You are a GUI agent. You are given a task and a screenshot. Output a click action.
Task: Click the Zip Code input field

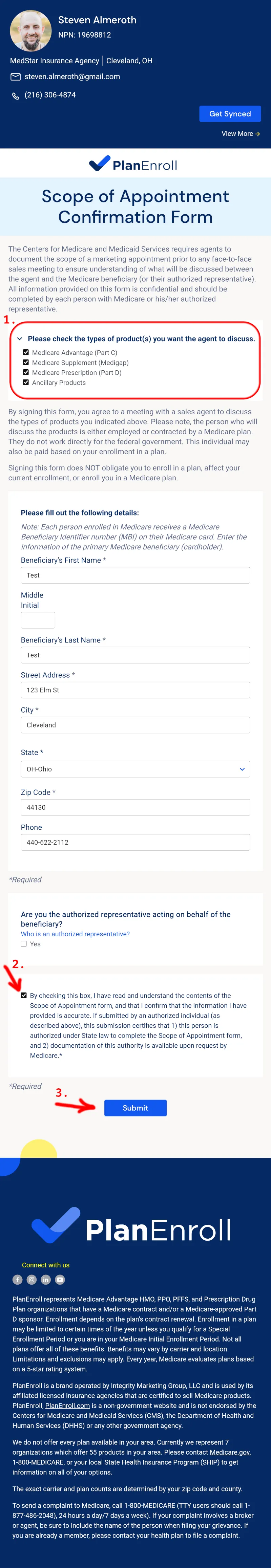[x=135, y=807]
